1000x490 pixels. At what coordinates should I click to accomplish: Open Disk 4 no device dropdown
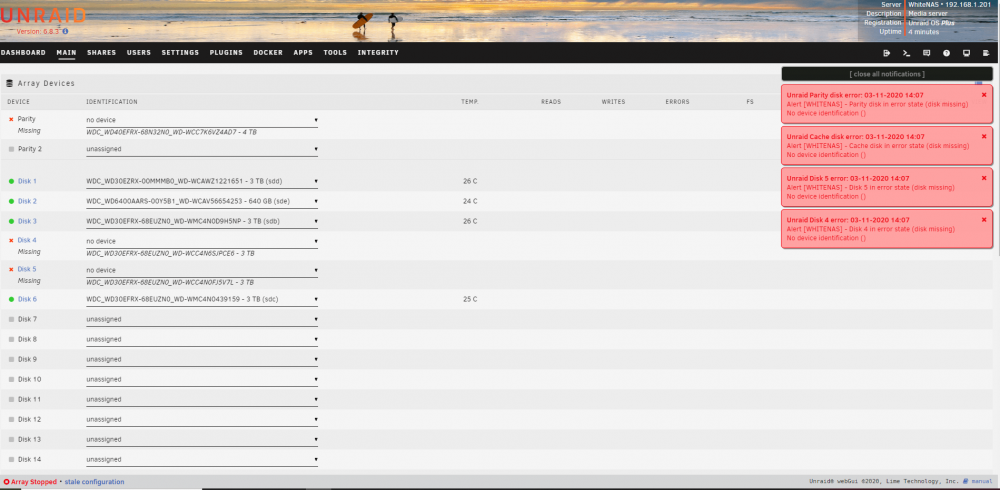(202, 241)
